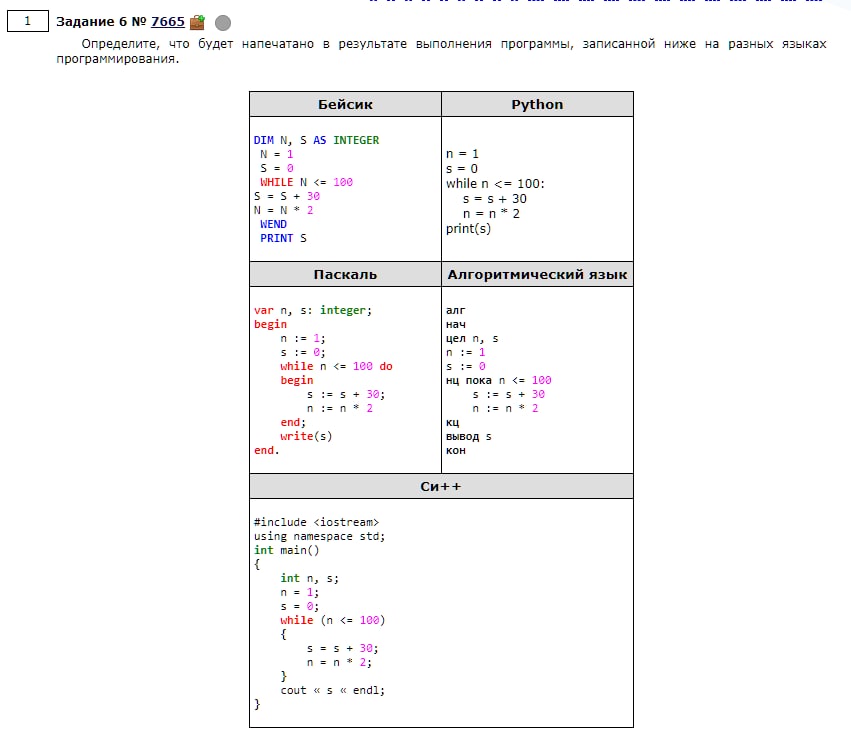Open task number 7665 link
This screenshot has width=851, height=747.
point(167,21)
